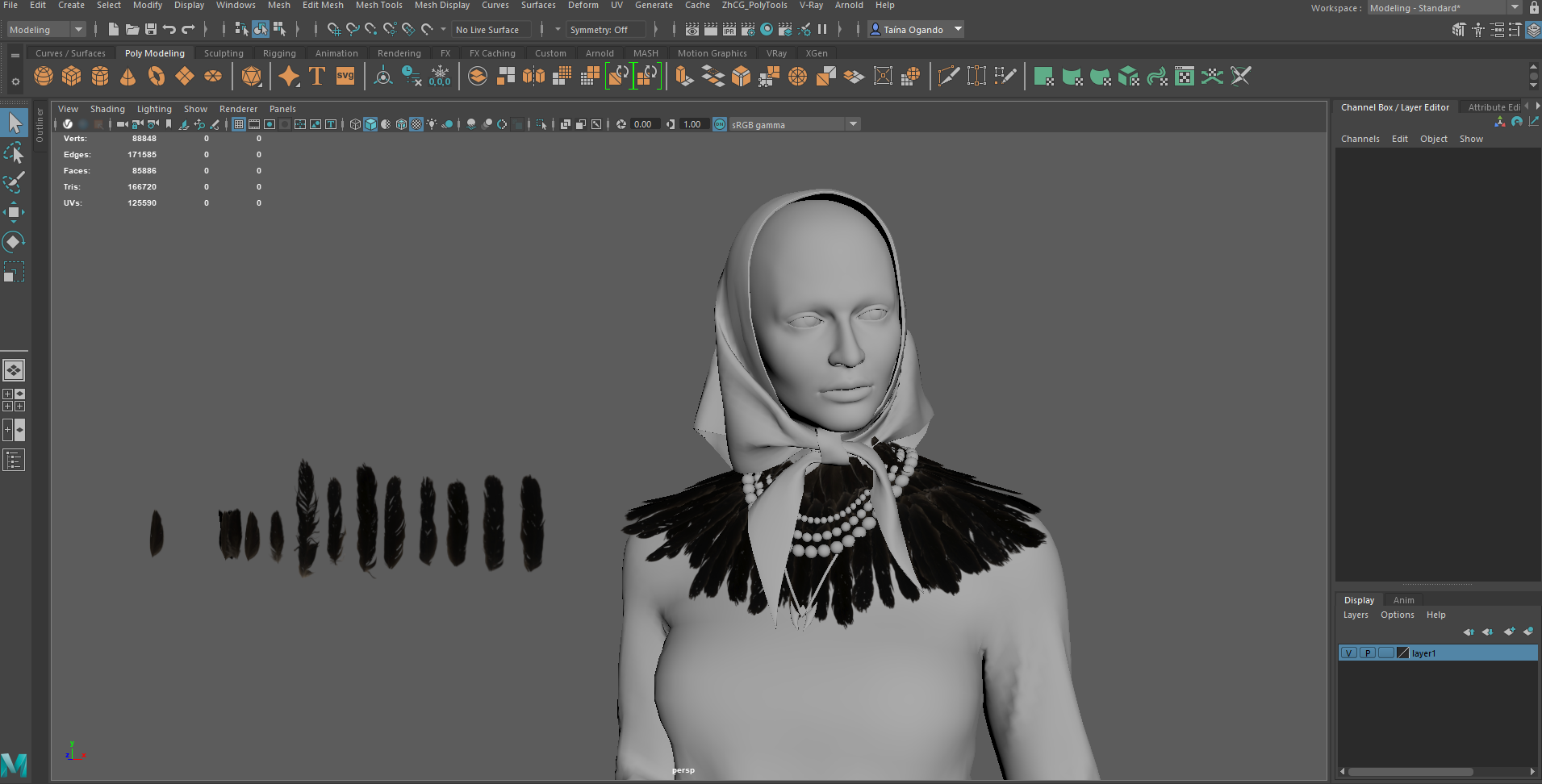Toggle the viewport grid display button

tap(239, 124)
